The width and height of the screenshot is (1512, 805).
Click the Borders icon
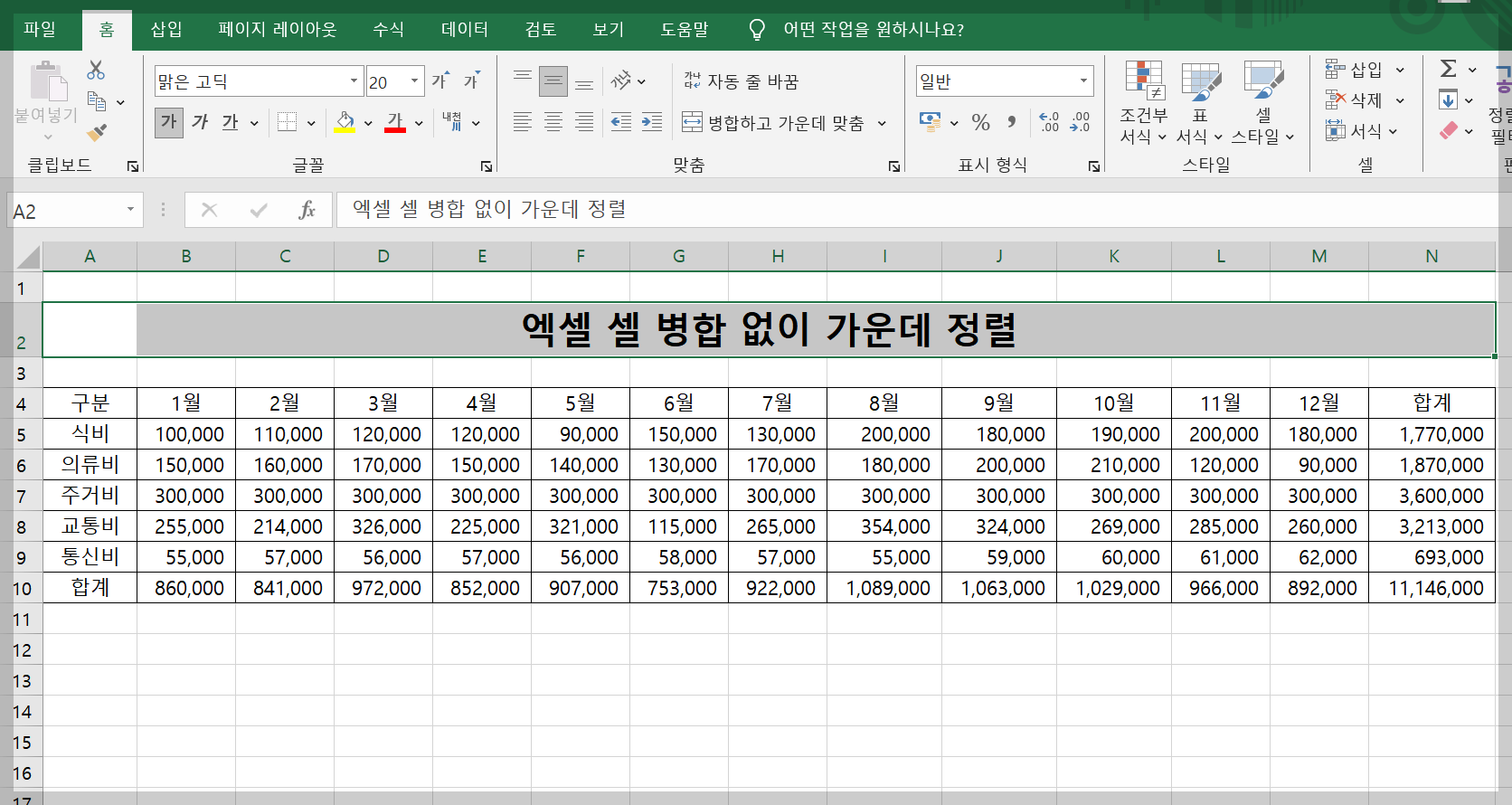(288, 122)
